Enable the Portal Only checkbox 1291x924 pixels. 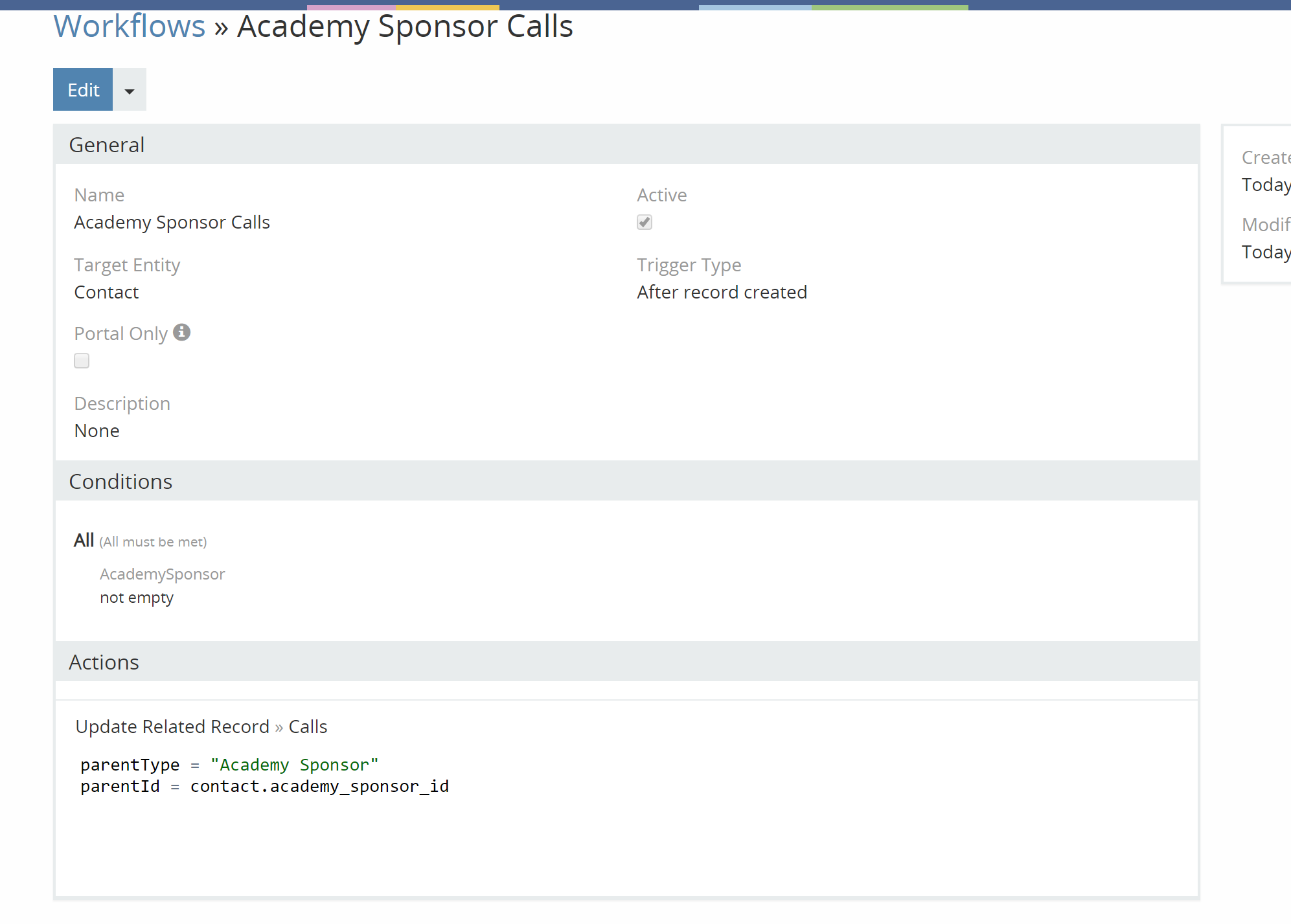[82, 361]
